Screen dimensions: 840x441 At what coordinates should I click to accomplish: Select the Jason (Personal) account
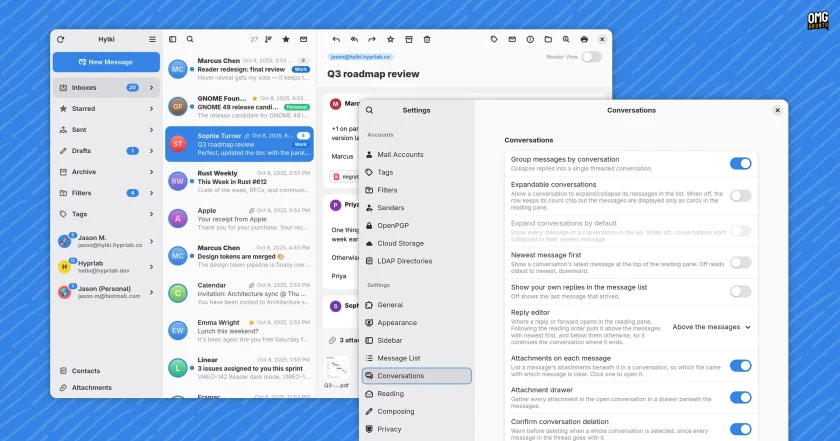click(x=106, y=292)
